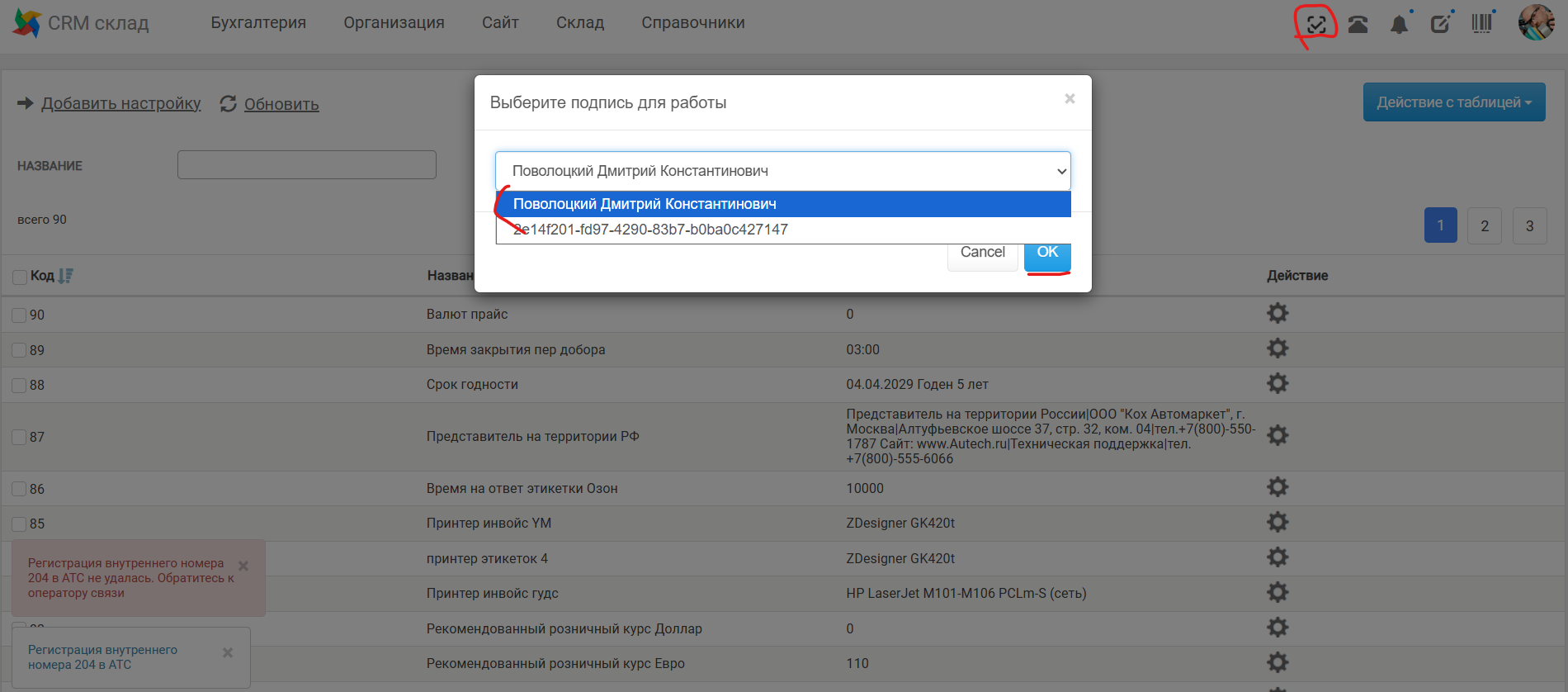Toggle the checkbox for row 87
1568x692 pixels.
coord(19,437)
